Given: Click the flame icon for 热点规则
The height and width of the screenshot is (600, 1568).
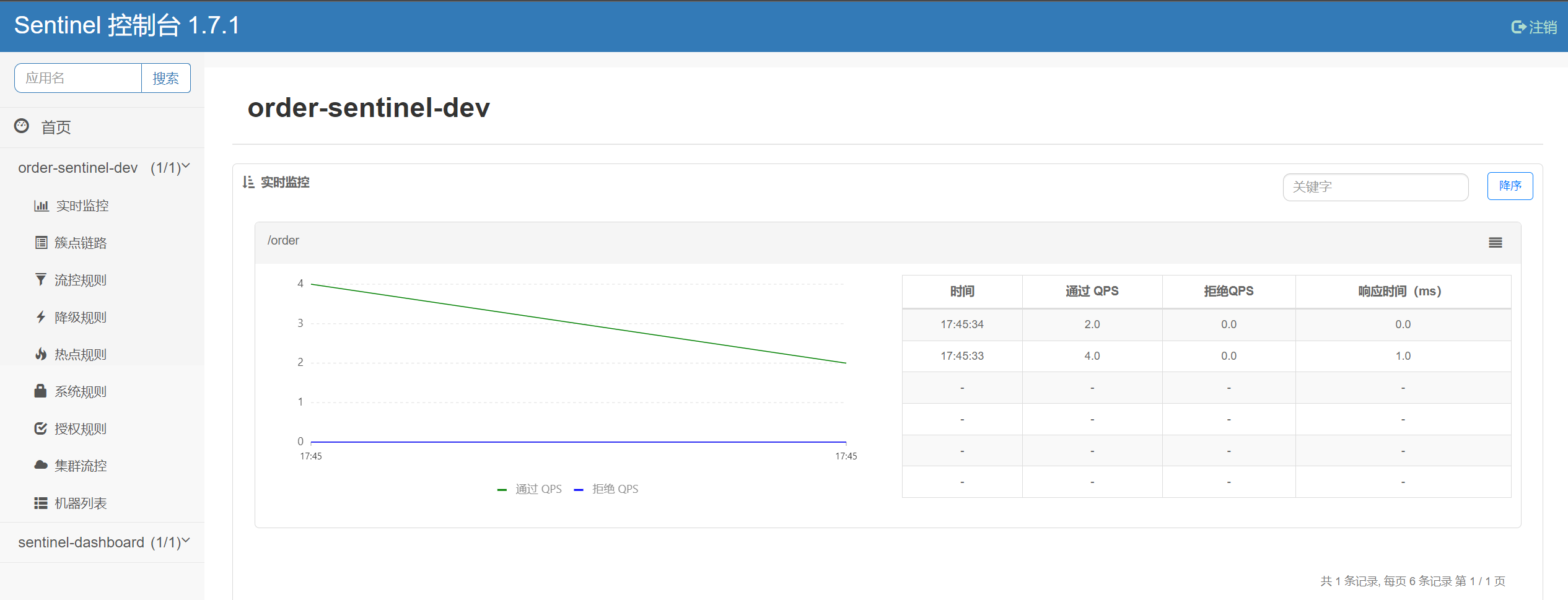Looking at the screenshot, I should click(x=41, y=354).
